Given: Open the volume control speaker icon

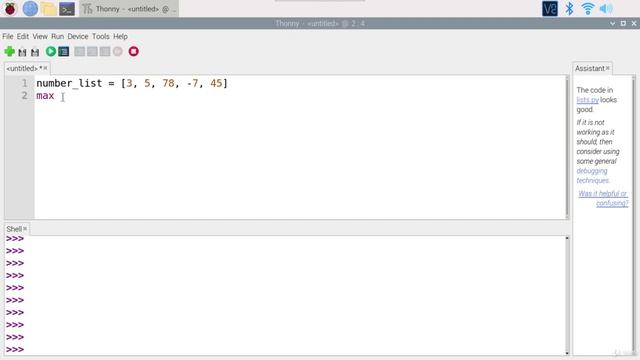Looking at the screenshot, I should 606,9.
